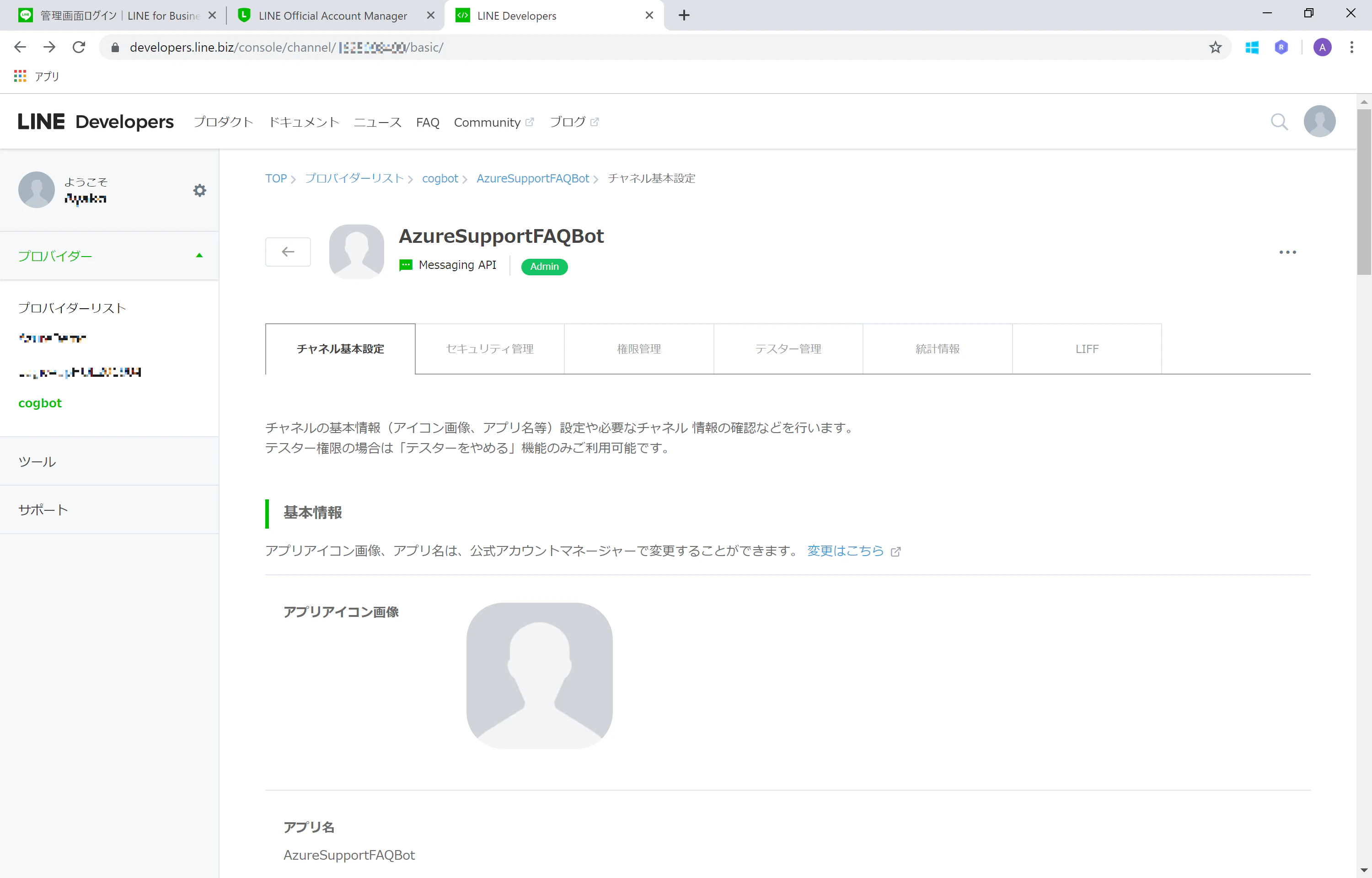Open the LIFF tab
Screen dimensions: 1372x878
pyautogui.click(x=1087, y=349)
